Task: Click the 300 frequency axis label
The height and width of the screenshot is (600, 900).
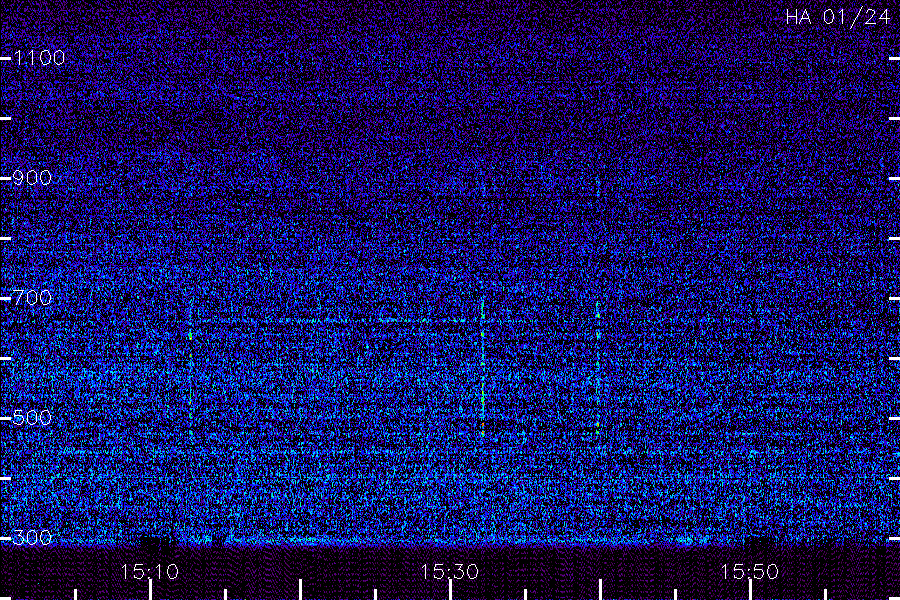Action: tap(32, 537)
